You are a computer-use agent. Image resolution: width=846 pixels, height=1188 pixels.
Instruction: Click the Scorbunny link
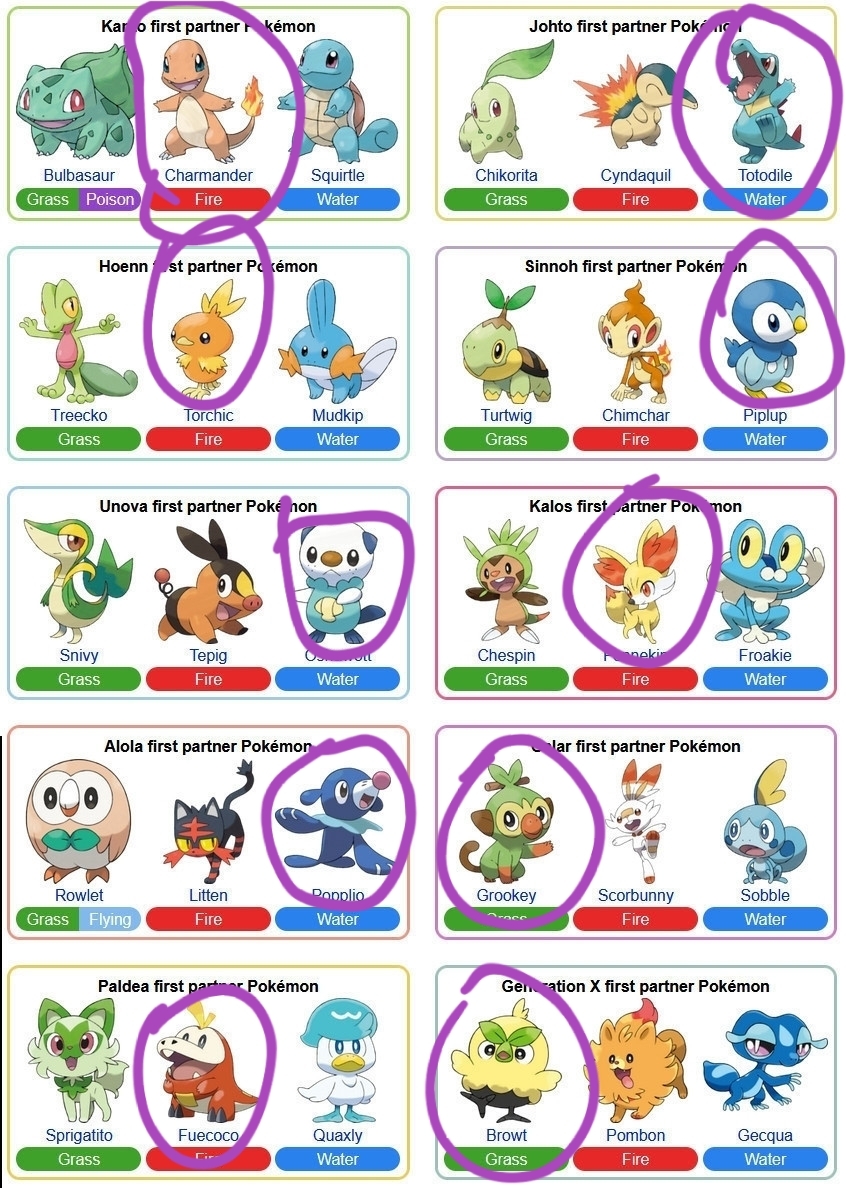[635, 896]
